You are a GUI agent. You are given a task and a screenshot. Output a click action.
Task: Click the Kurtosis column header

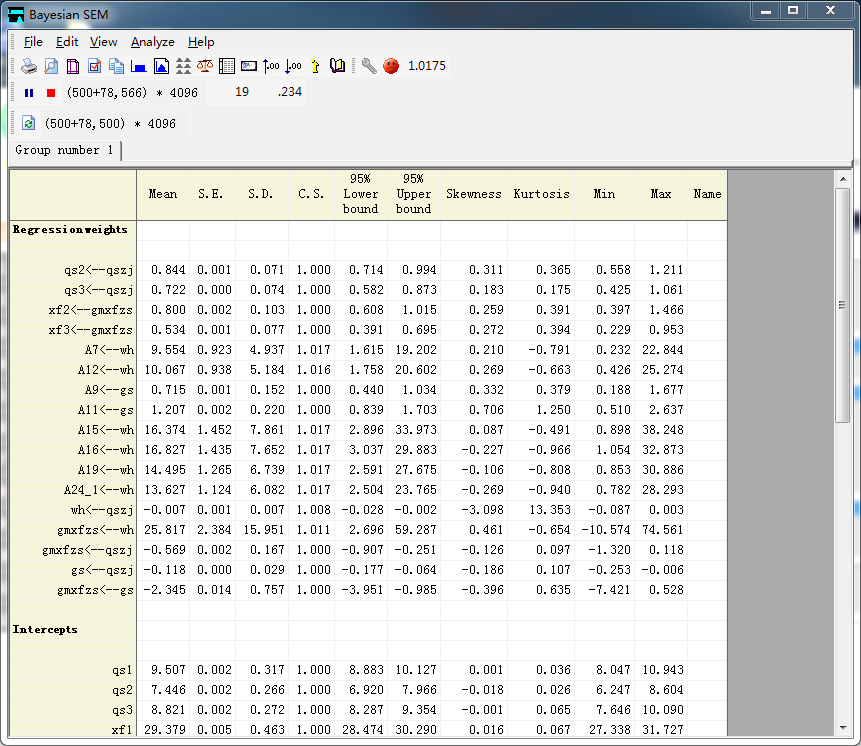541,194
